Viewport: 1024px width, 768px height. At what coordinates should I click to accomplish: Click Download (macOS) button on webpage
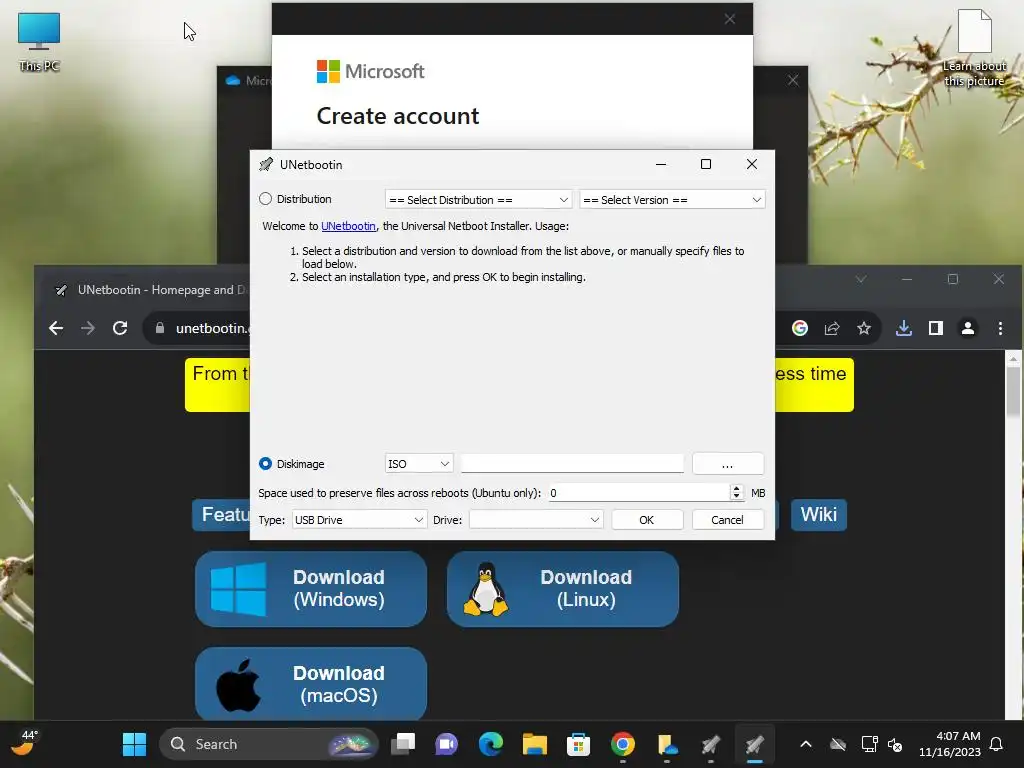tap(311, 684)
